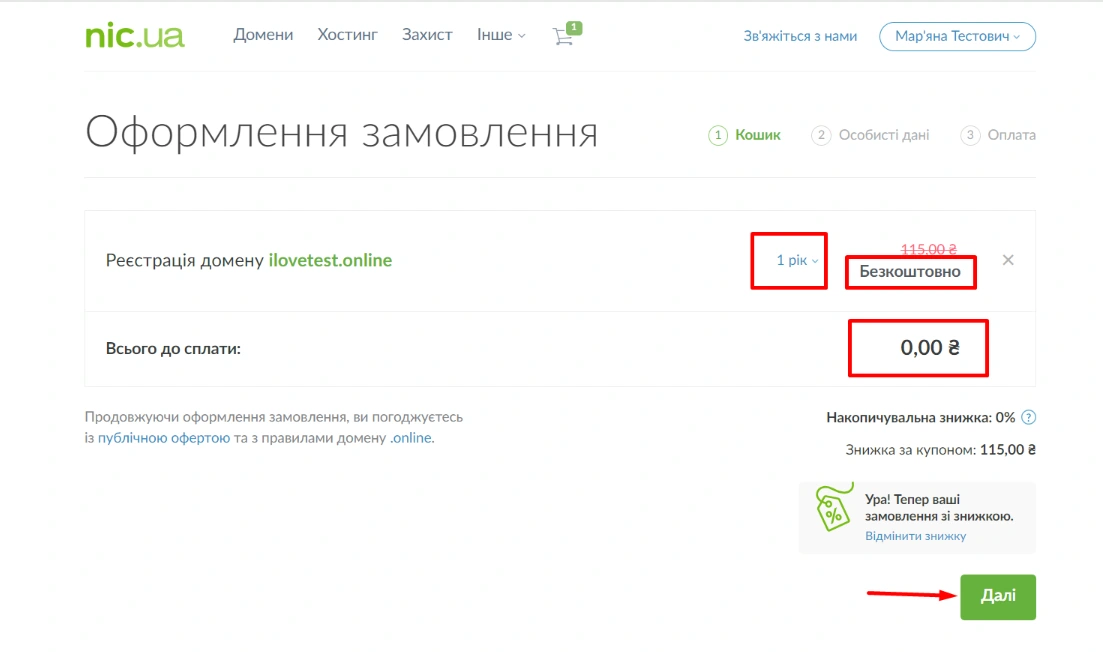Click the Зв'яжіться з нами link
The height and width of the screenshot is (652, 1103).
[800, 36]
